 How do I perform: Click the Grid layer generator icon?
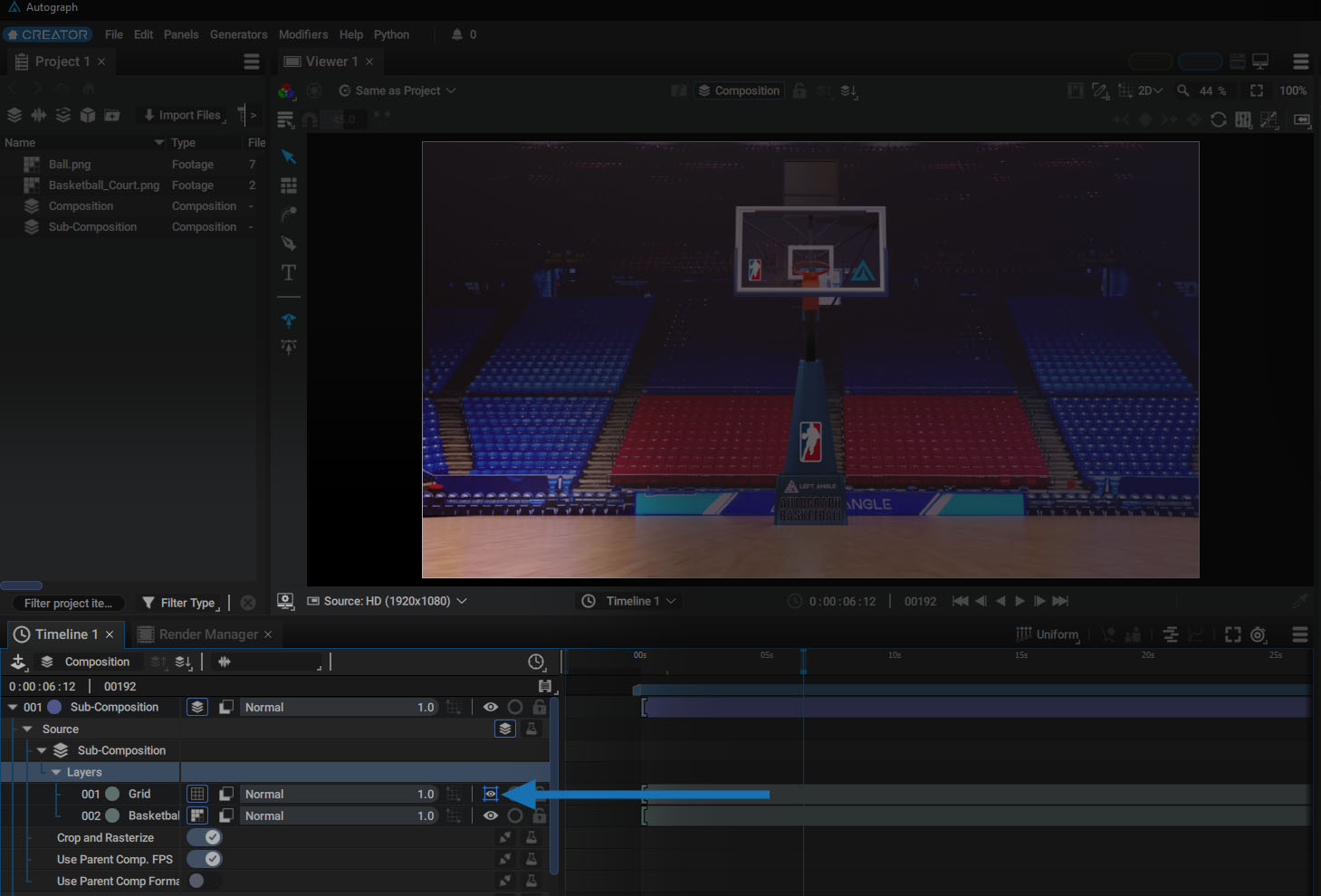coord(196,794)
